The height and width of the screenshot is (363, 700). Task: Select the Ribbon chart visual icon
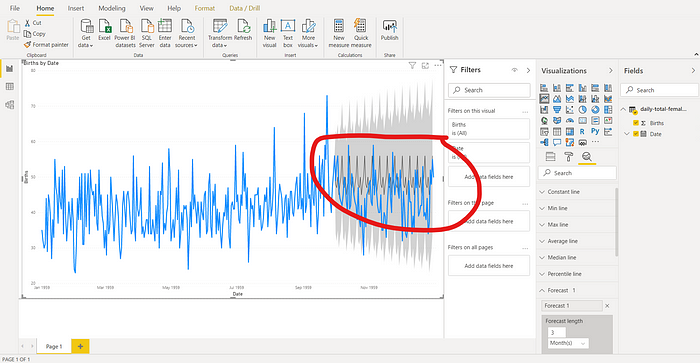click(608, 99)
